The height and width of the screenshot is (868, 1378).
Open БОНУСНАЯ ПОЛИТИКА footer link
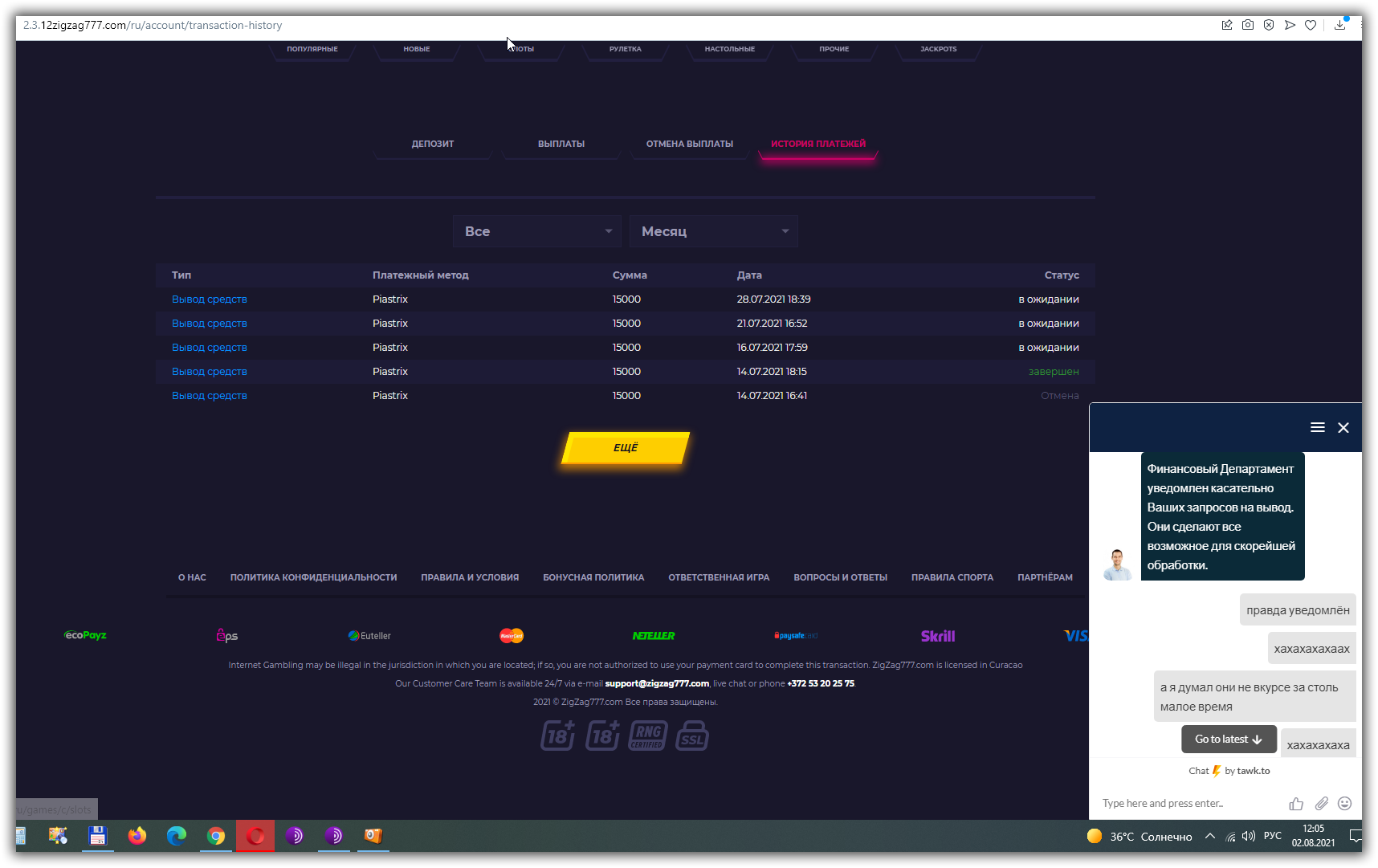(x=593, y=577)
